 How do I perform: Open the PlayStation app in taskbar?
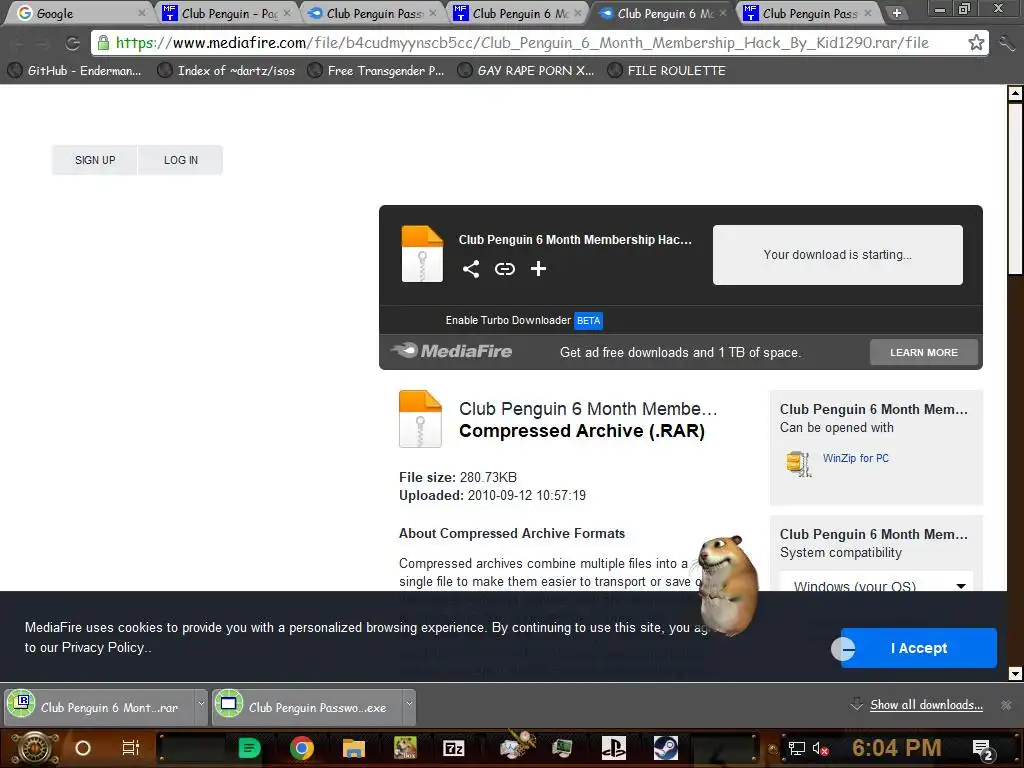[x=613, y=748]
